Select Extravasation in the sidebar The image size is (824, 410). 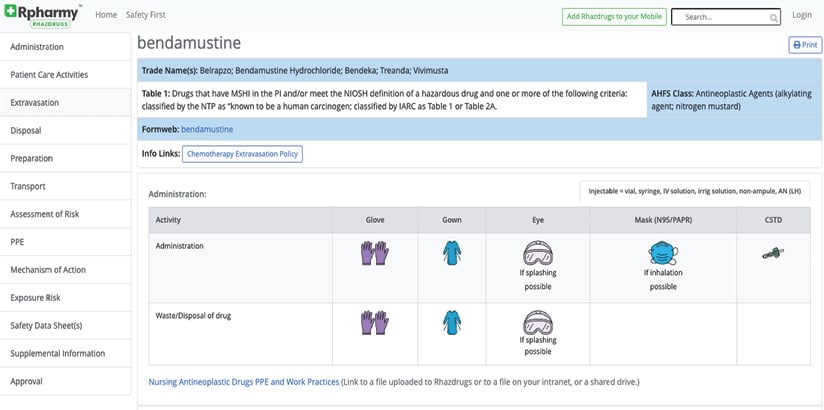pos(35,103)
